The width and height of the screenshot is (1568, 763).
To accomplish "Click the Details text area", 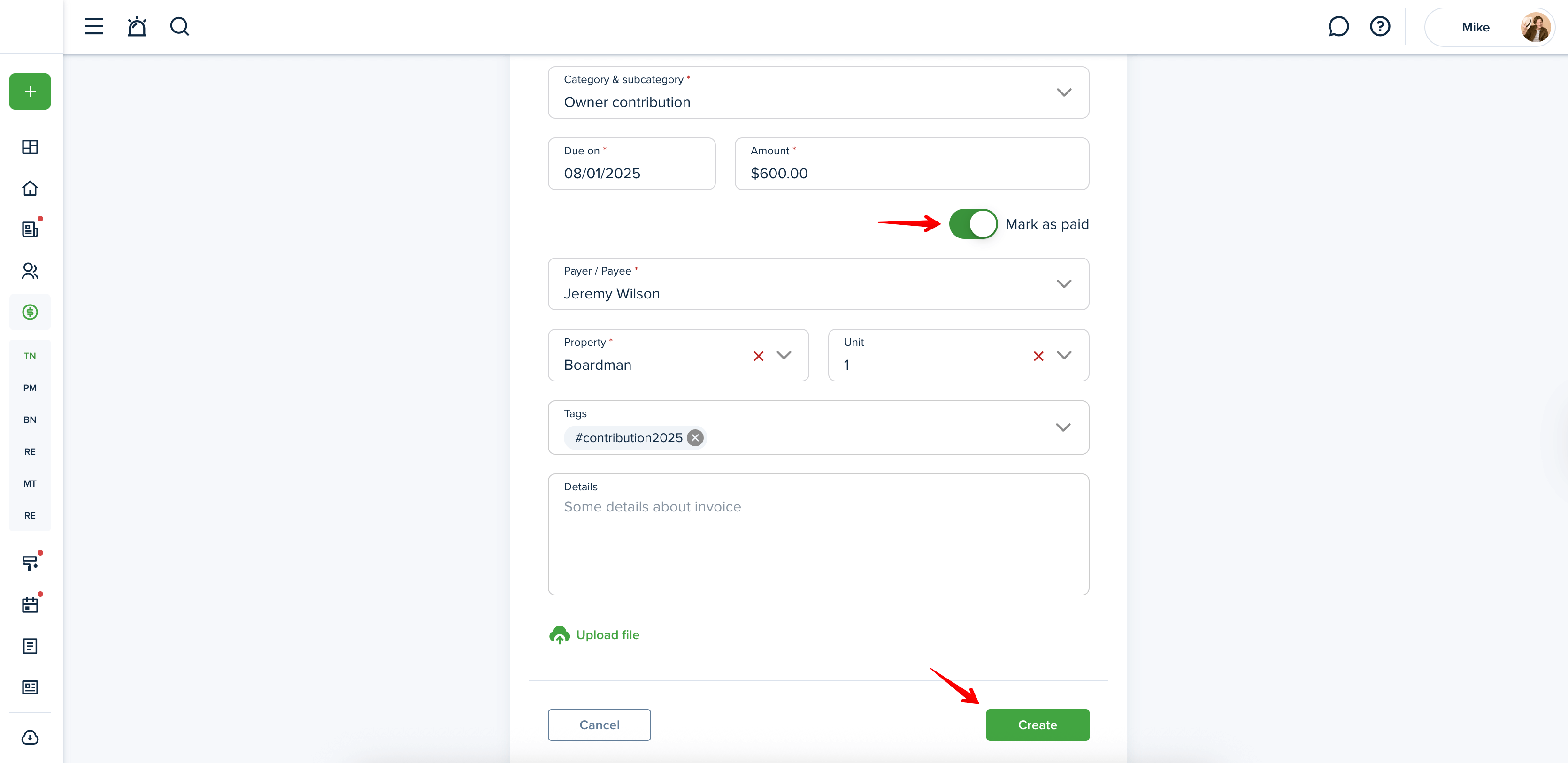I will coord(818,534).
